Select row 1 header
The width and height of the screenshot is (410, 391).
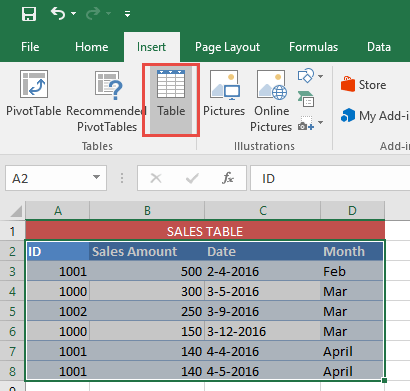(x=13, y=231)
